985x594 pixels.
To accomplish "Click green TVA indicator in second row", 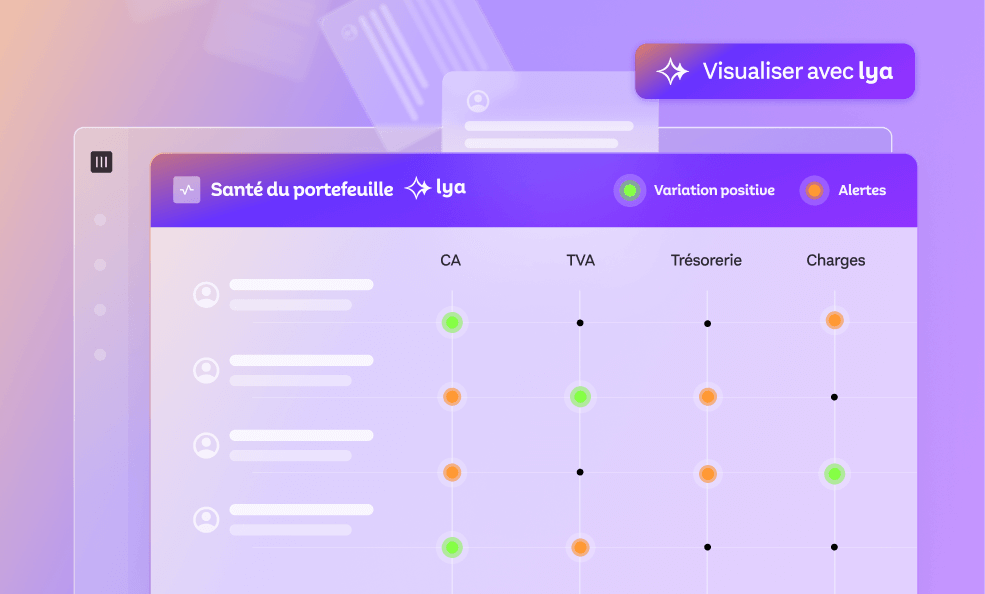I will [x=580, y=397].
